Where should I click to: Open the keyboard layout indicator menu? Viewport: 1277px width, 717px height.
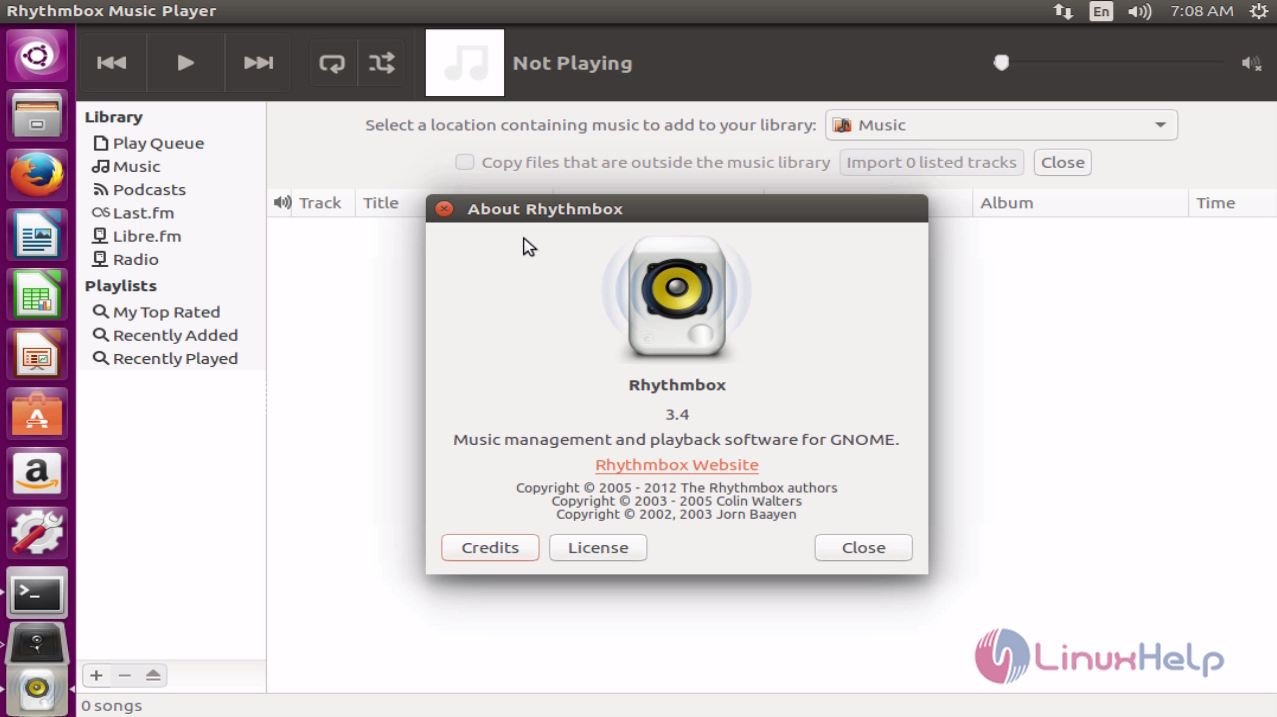pyautogui.click(x=1100, y=11)
